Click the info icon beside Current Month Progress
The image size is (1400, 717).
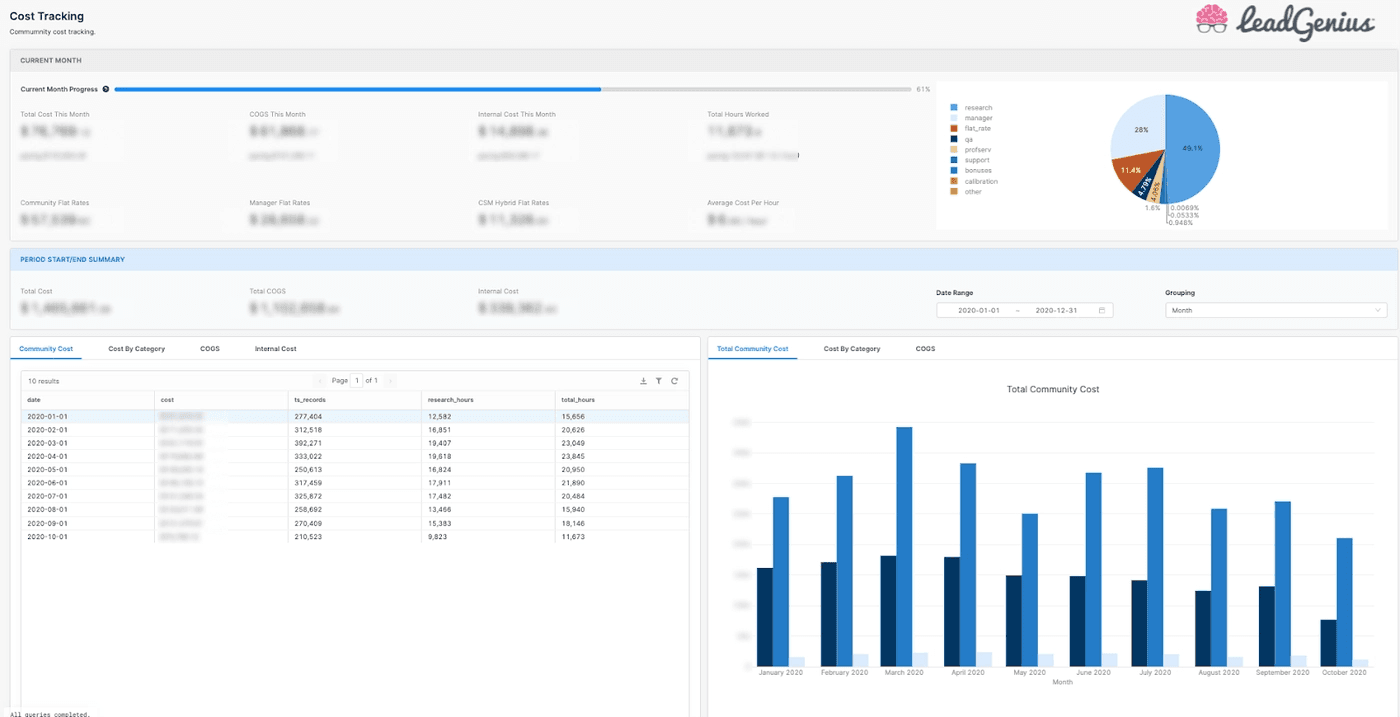tap(105, 88)
